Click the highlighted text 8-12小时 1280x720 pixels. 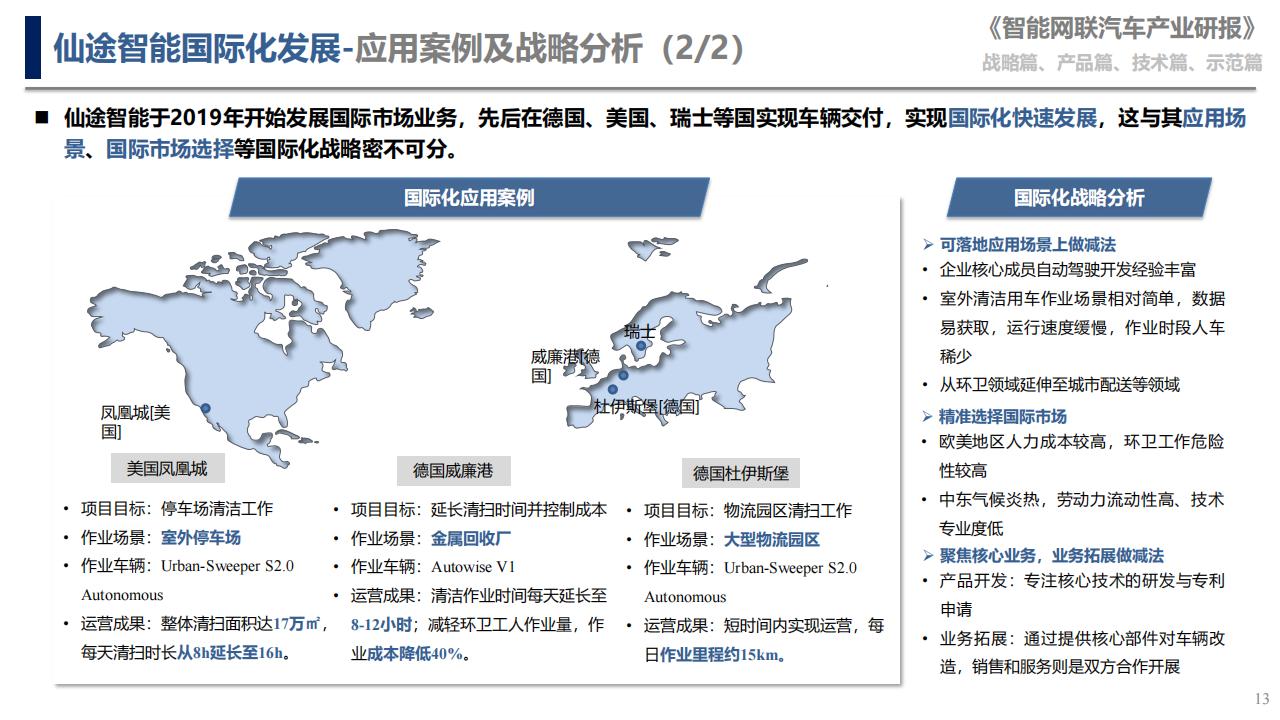pyautogui.click(x=382, y=625)
